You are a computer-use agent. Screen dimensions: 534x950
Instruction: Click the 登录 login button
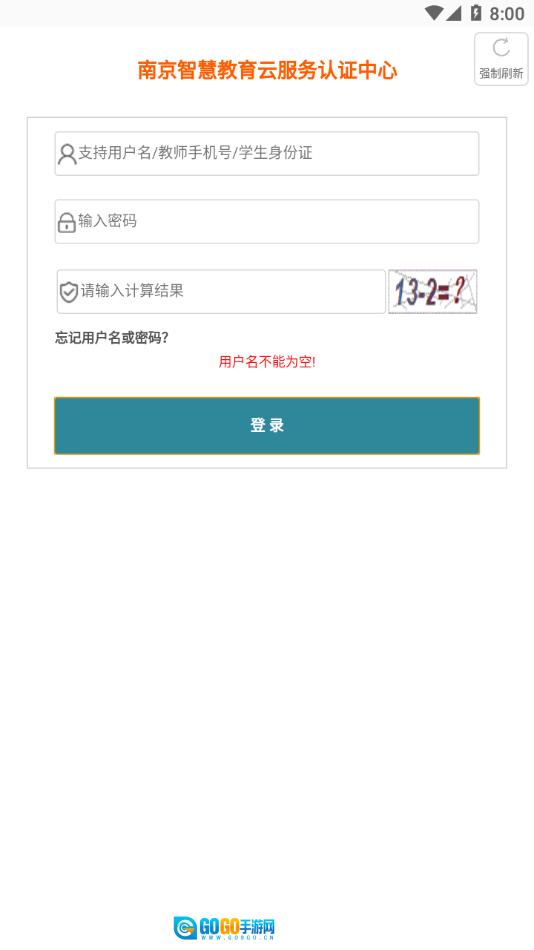[x=267, y=425]
